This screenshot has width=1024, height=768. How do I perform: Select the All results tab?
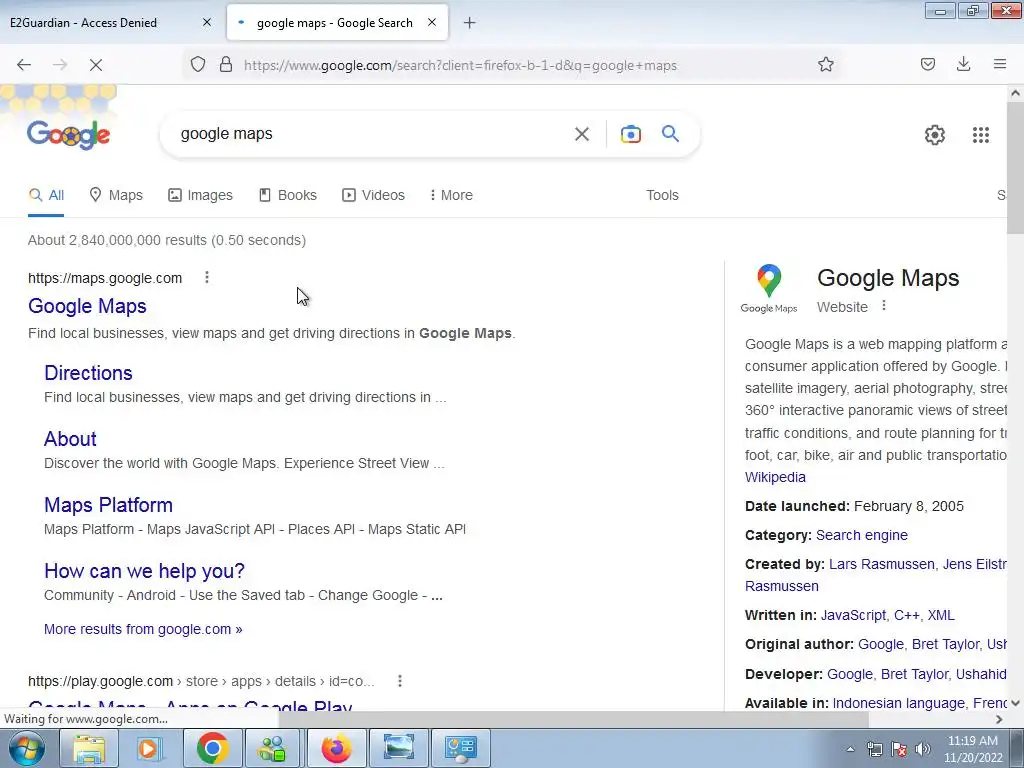46,195
